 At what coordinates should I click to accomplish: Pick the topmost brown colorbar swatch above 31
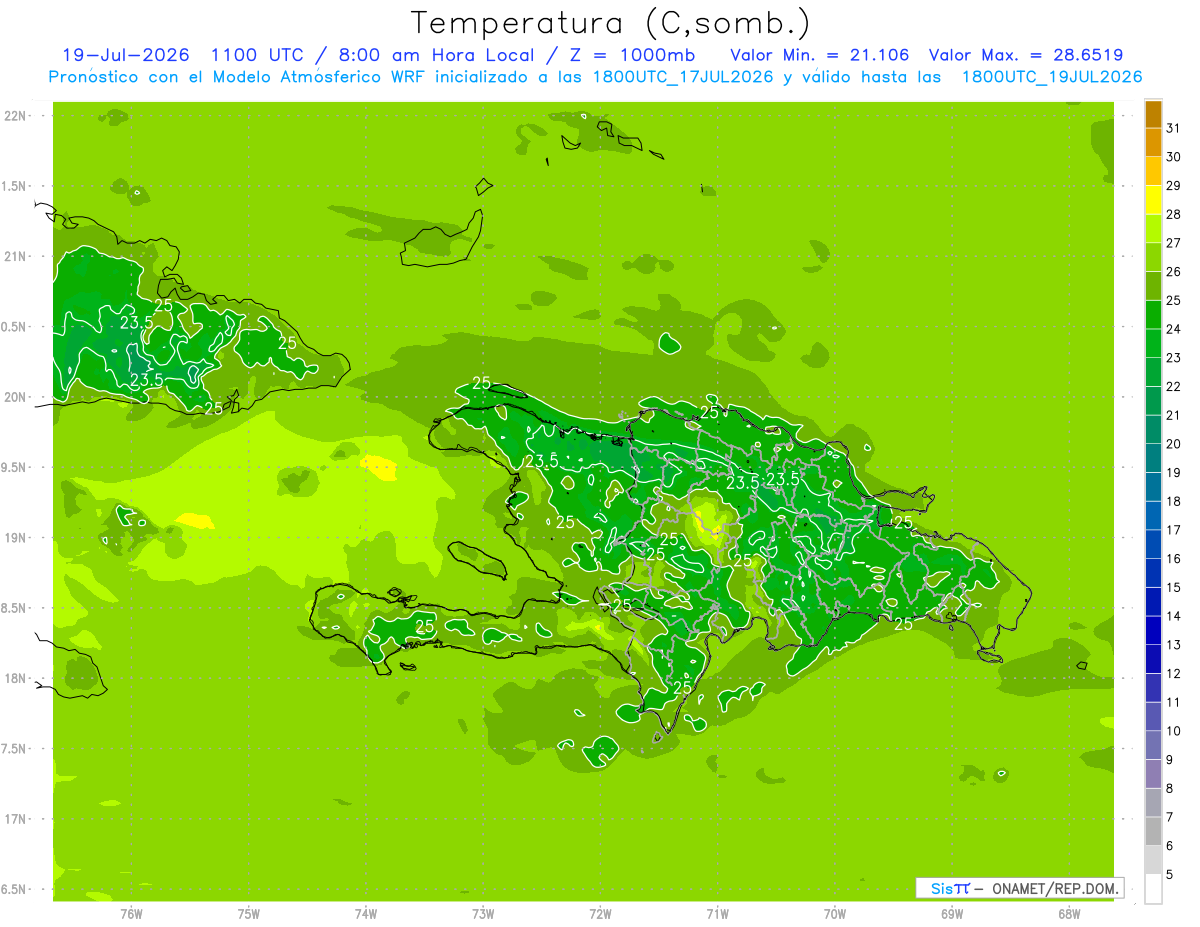tap(1153, 114)
